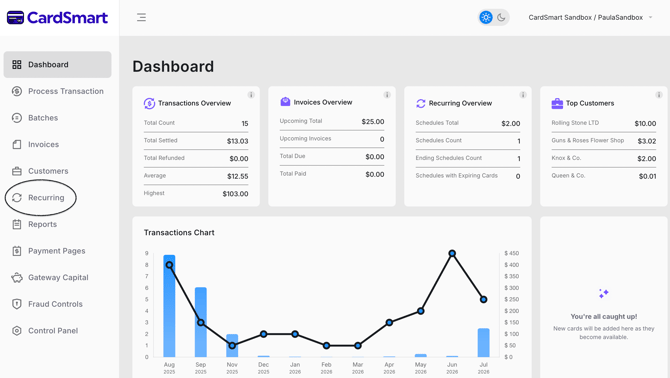Click the Batches sidebar icon
The height and width of the screenshot is (378, 670).
coord(17,118)
